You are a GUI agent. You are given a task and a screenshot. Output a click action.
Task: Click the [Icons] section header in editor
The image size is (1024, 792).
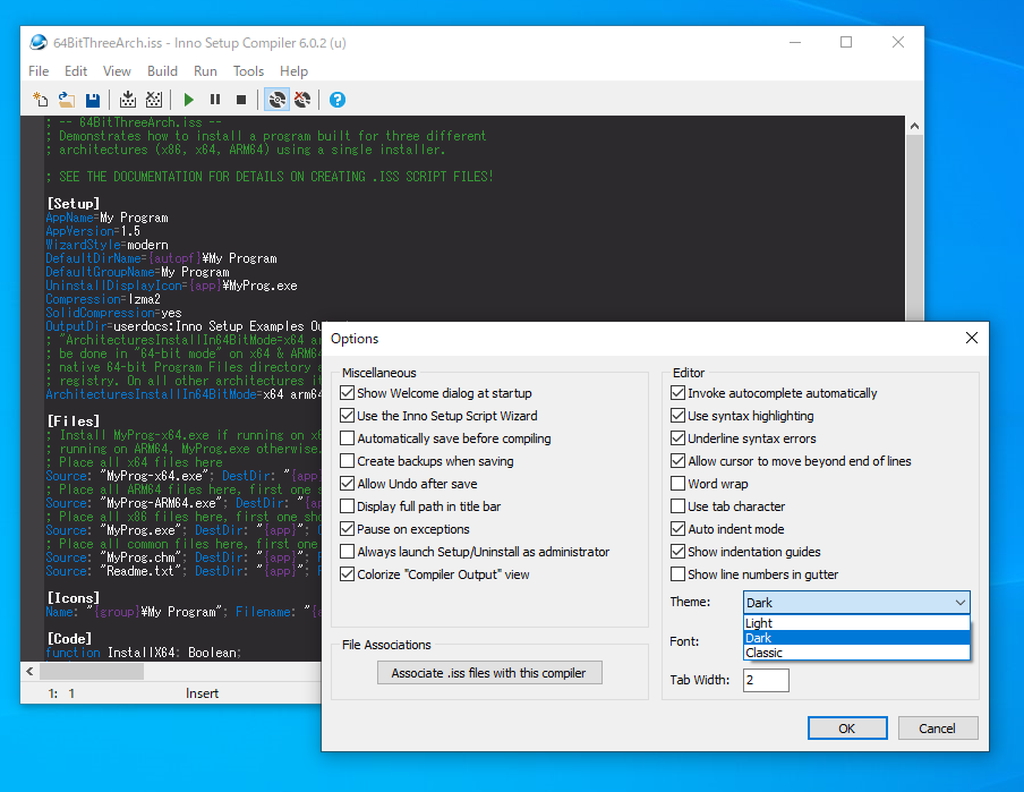[73, 598]
